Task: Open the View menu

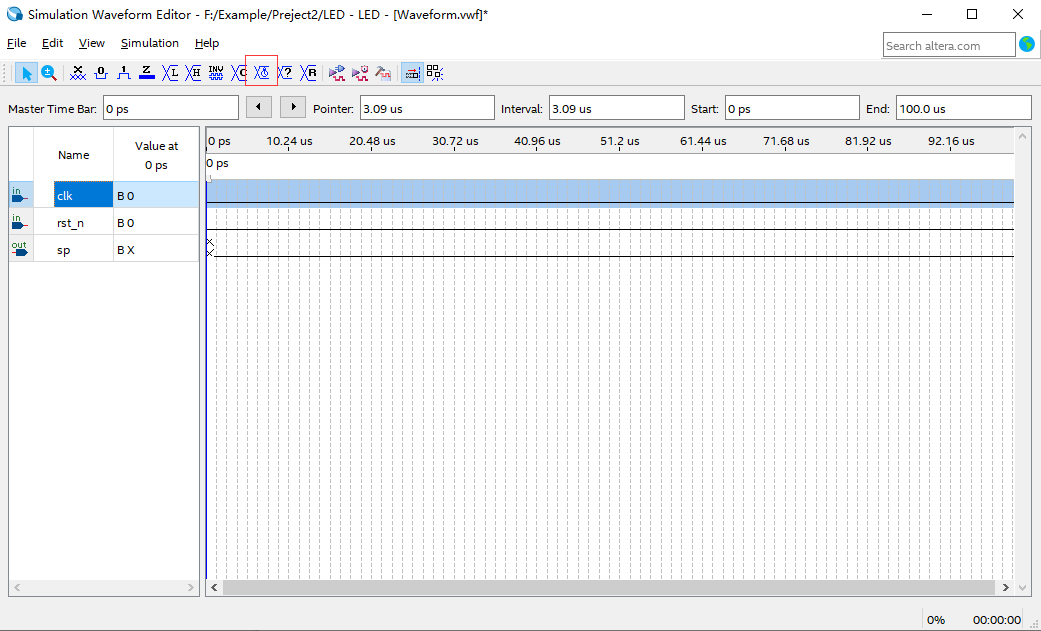Action: pyautogui.click(x=92, y=43)
